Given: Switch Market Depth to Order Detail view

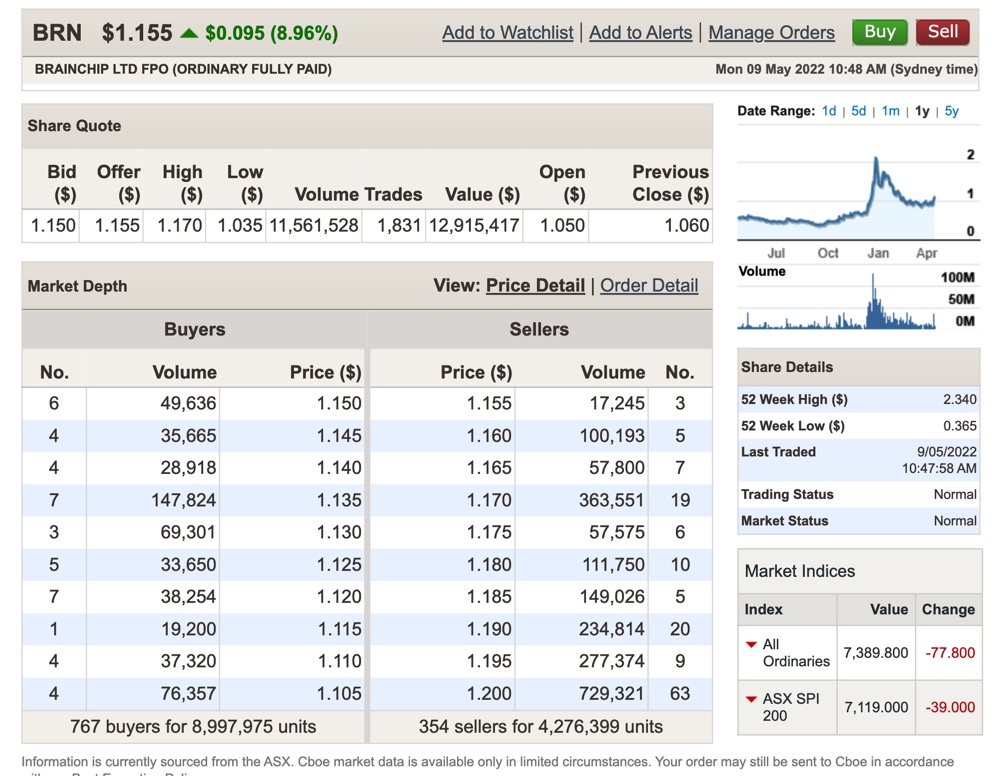Looking at the screenshot, I should 649,285.
